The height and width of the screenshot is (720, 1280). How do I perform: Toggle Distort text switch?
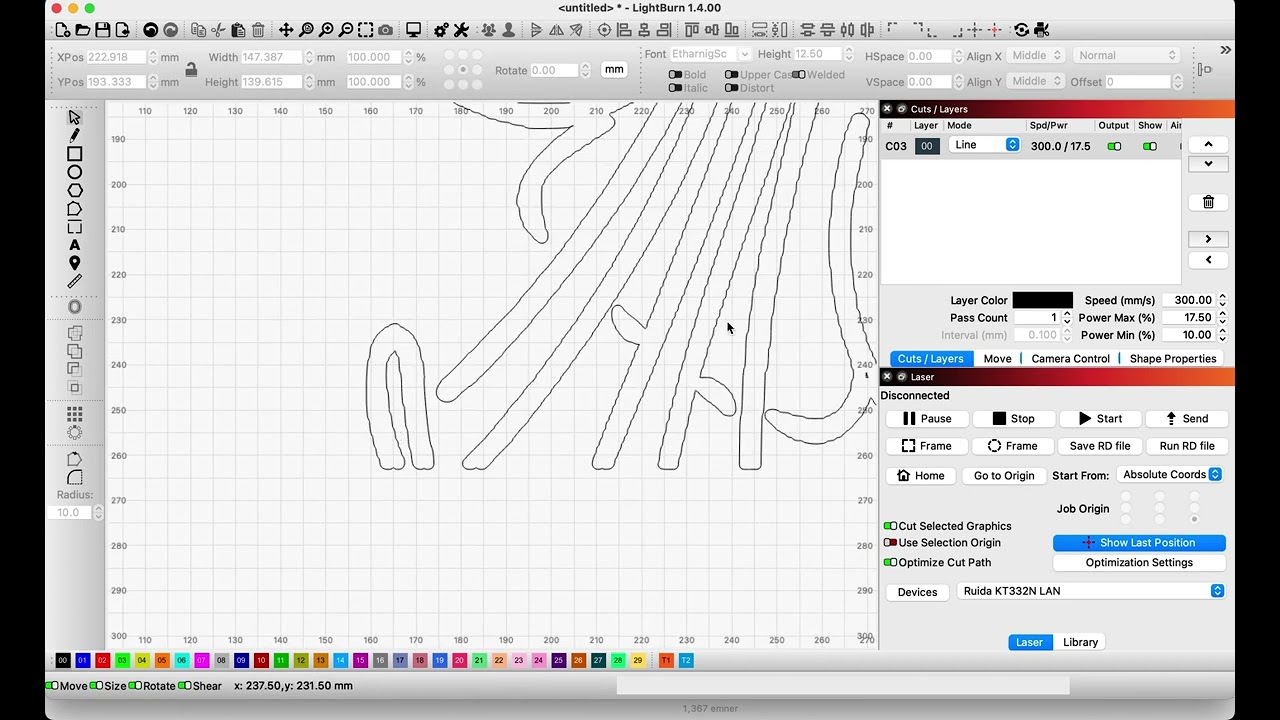point(732,88)
